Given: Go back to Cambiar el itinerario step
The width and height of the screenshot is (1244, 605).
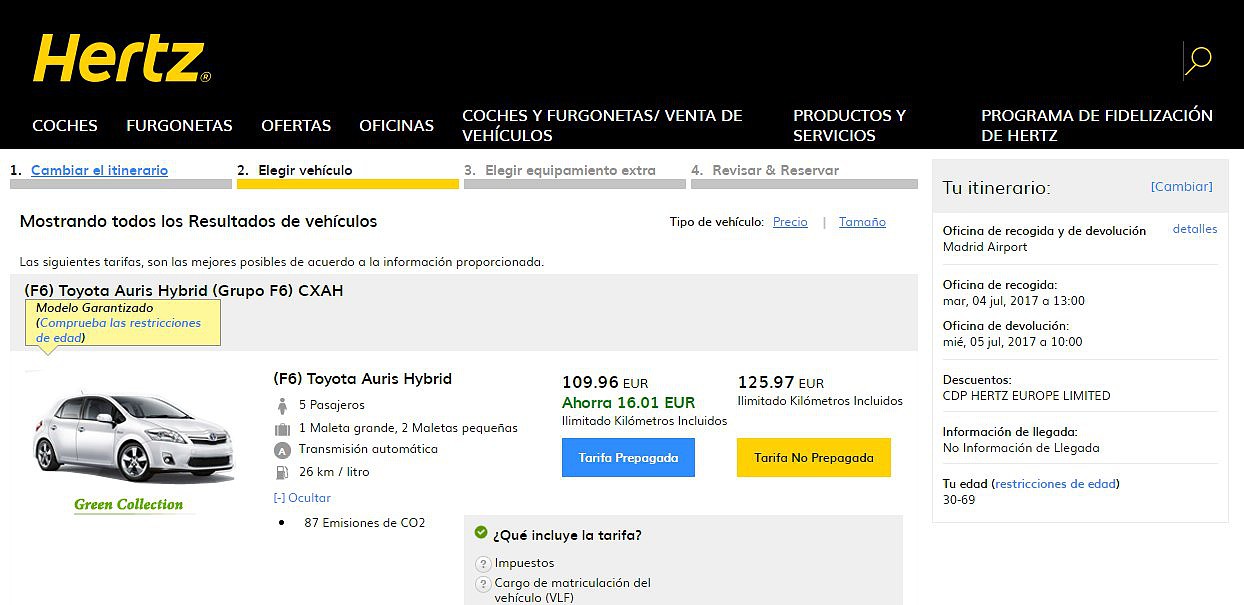Looking at the screenshot, I should tap(99, 170).
